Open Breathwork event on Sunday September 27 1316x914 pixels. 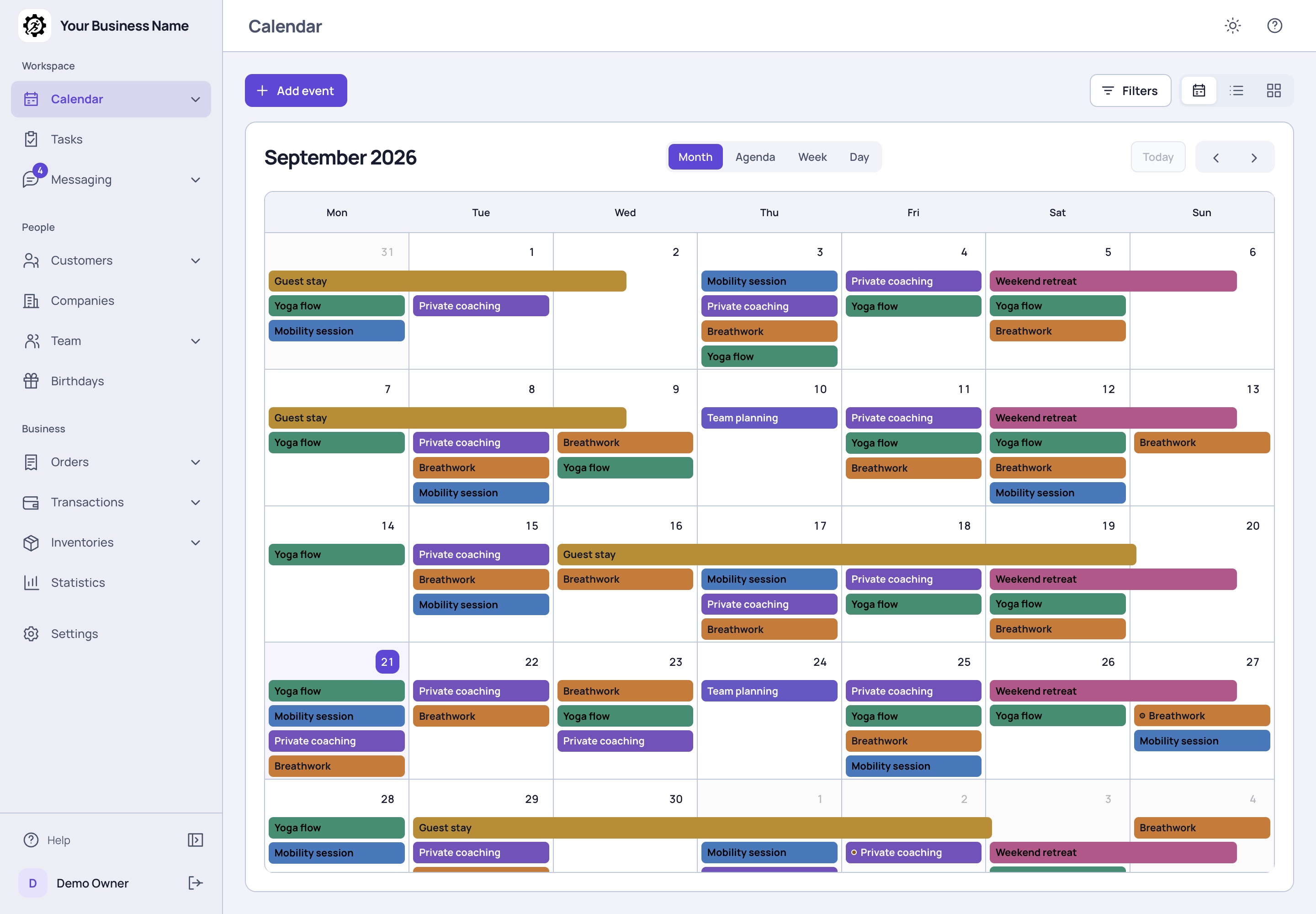[1201, 716]
